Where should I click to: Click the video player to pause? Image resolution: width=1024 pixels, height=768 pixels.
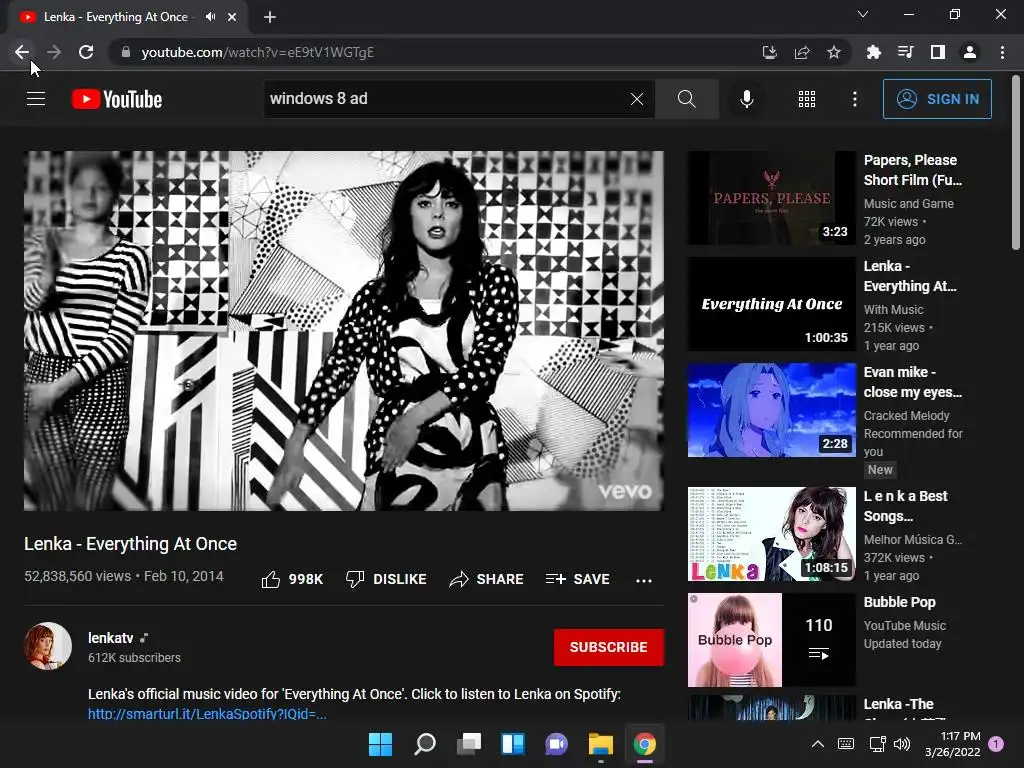344,330
